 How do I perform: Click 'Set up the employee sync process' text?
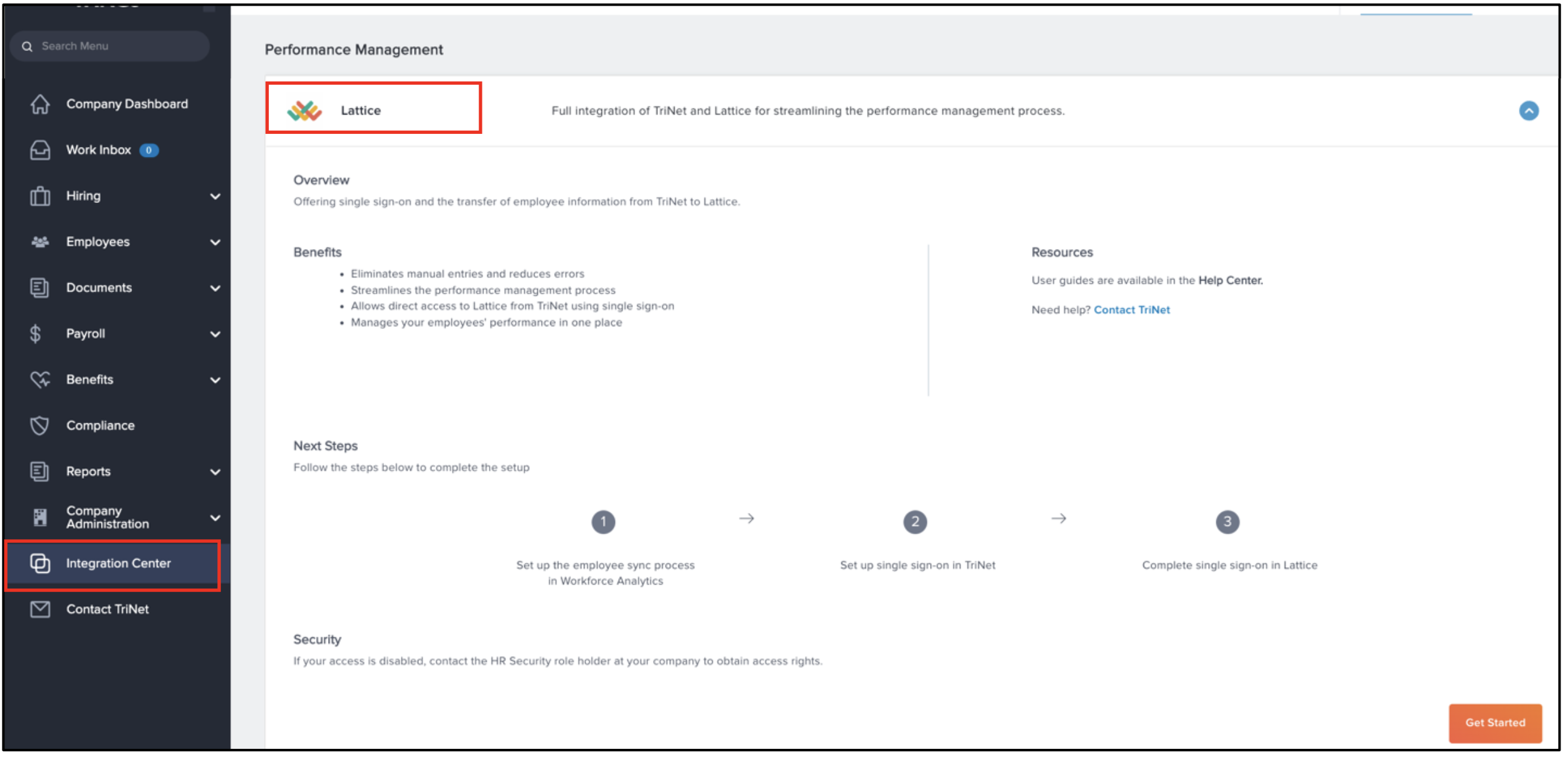[606, 565]
